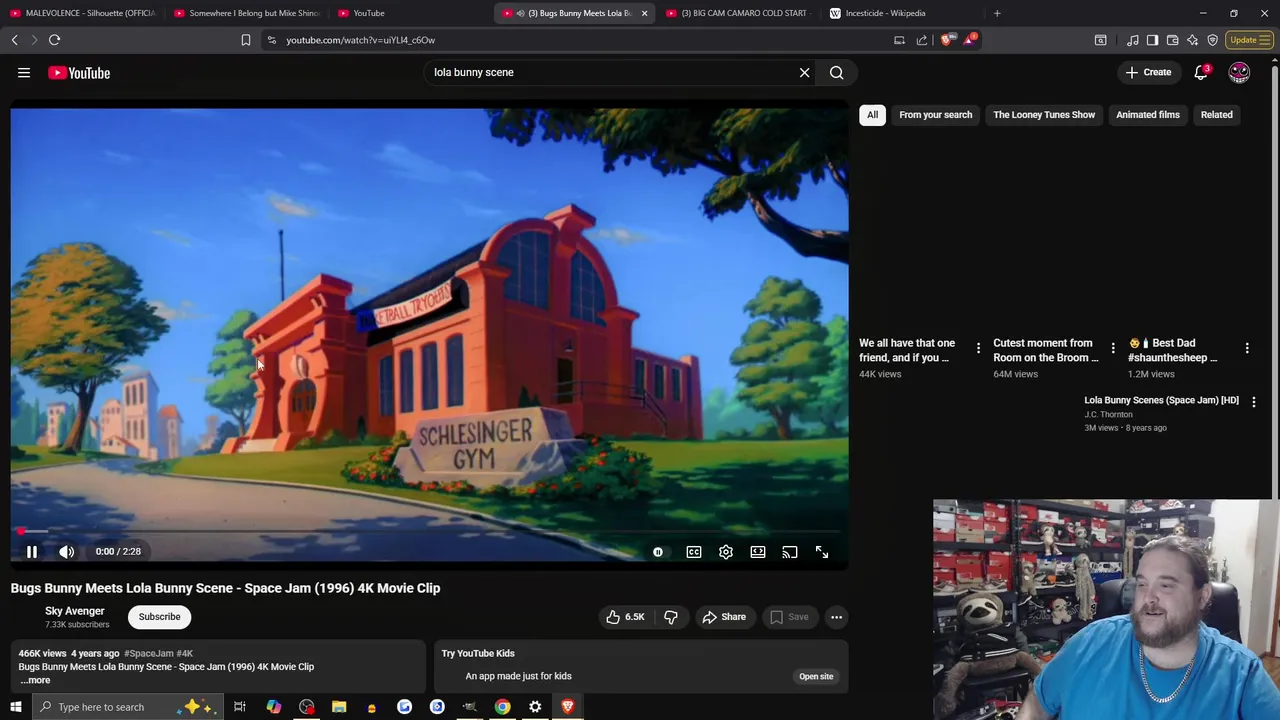This screenshot has height=720, width=1280.
Task: Reload the page
Action: coord(54,40)
